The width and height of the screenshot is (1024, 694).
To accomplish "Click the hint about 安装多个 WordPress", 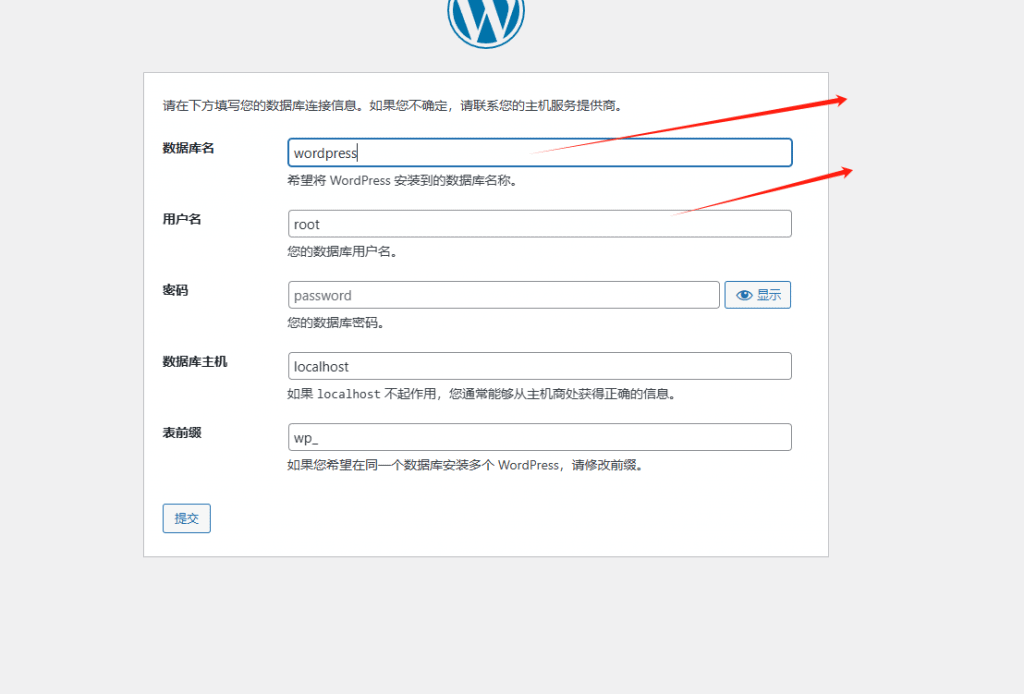I will [465, 465].
